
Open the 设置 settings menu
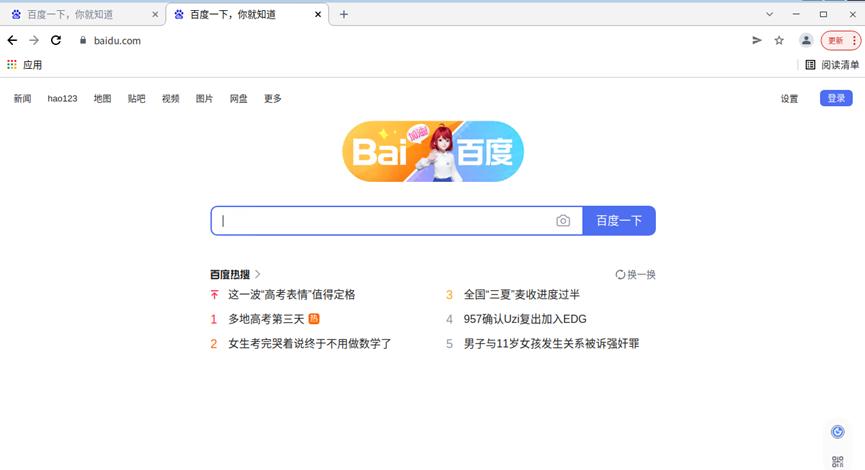tap(789, 98)
